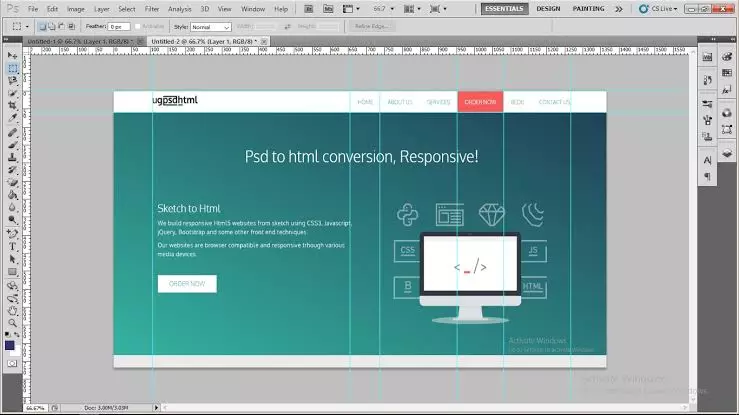Image resolution: width=739 pixels, height=415 pixels.
Task: Open the Image menu
Action: [75, 9]
